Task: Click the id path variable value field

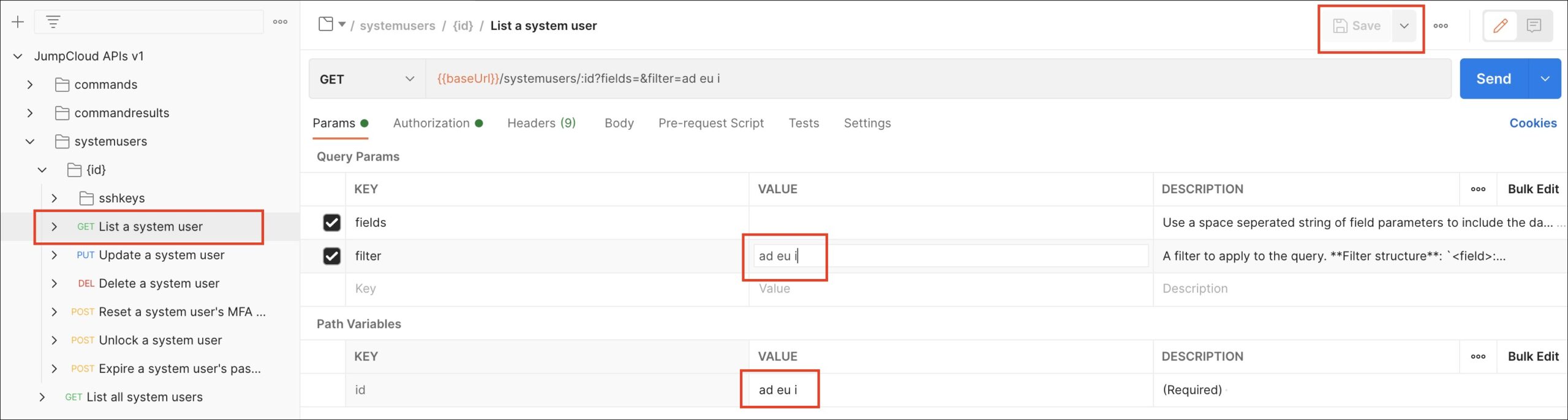Action: [x=949, y=390]
